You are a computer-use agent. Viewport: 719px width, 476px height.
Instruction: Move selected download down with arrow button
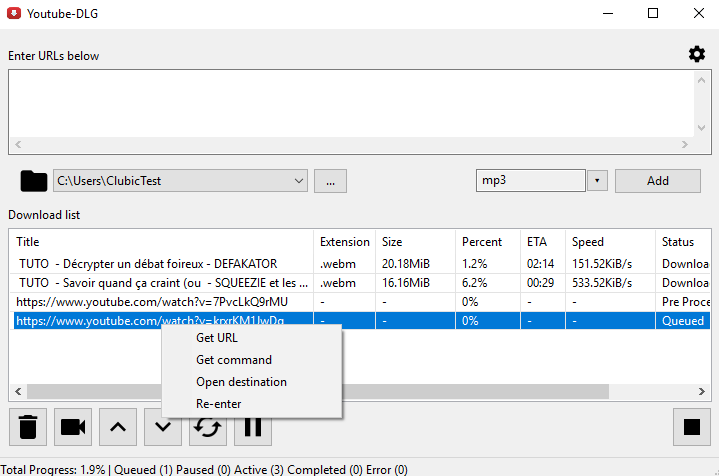pos(163,429)
